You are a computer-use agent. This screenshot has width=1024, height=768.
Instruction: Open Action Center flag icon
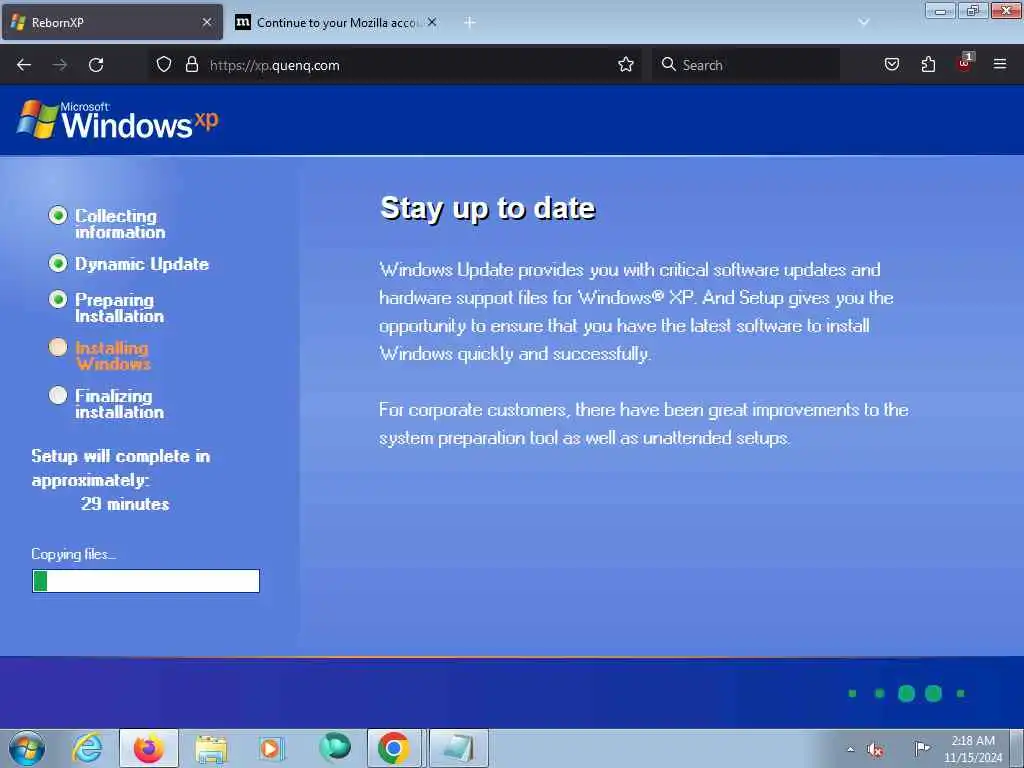921,748
